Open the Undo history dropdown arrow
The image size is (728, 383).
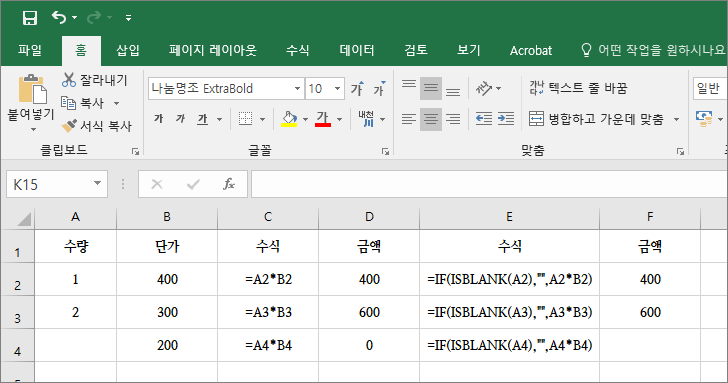click(75, 18)
